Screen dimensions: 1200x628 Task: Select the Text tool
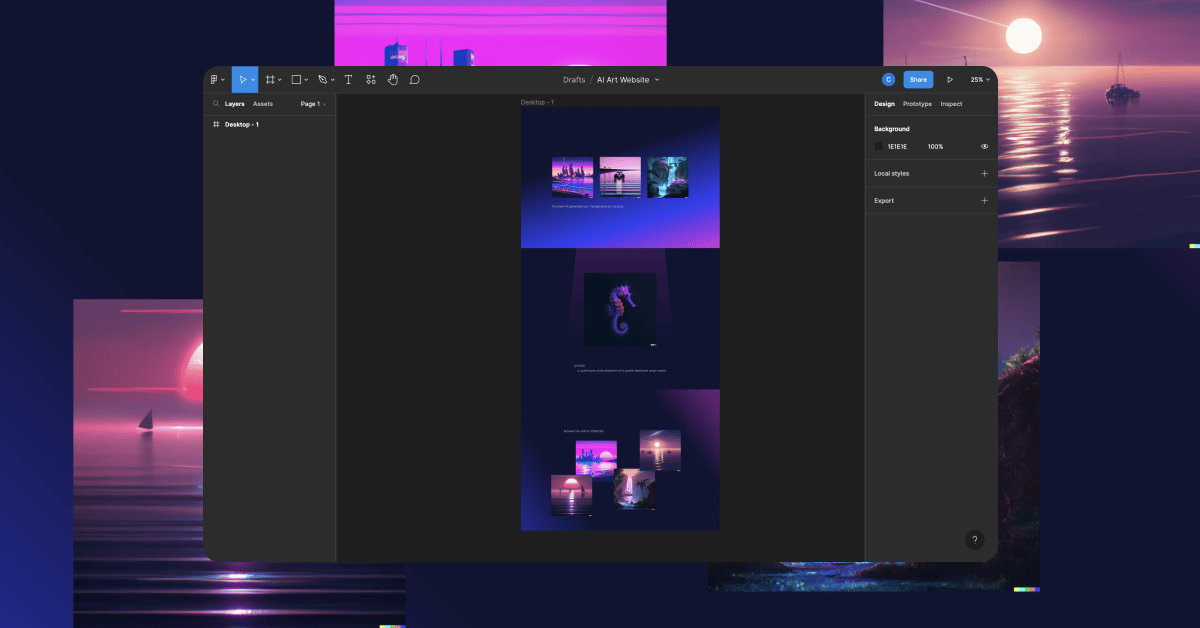click(348, 79)
